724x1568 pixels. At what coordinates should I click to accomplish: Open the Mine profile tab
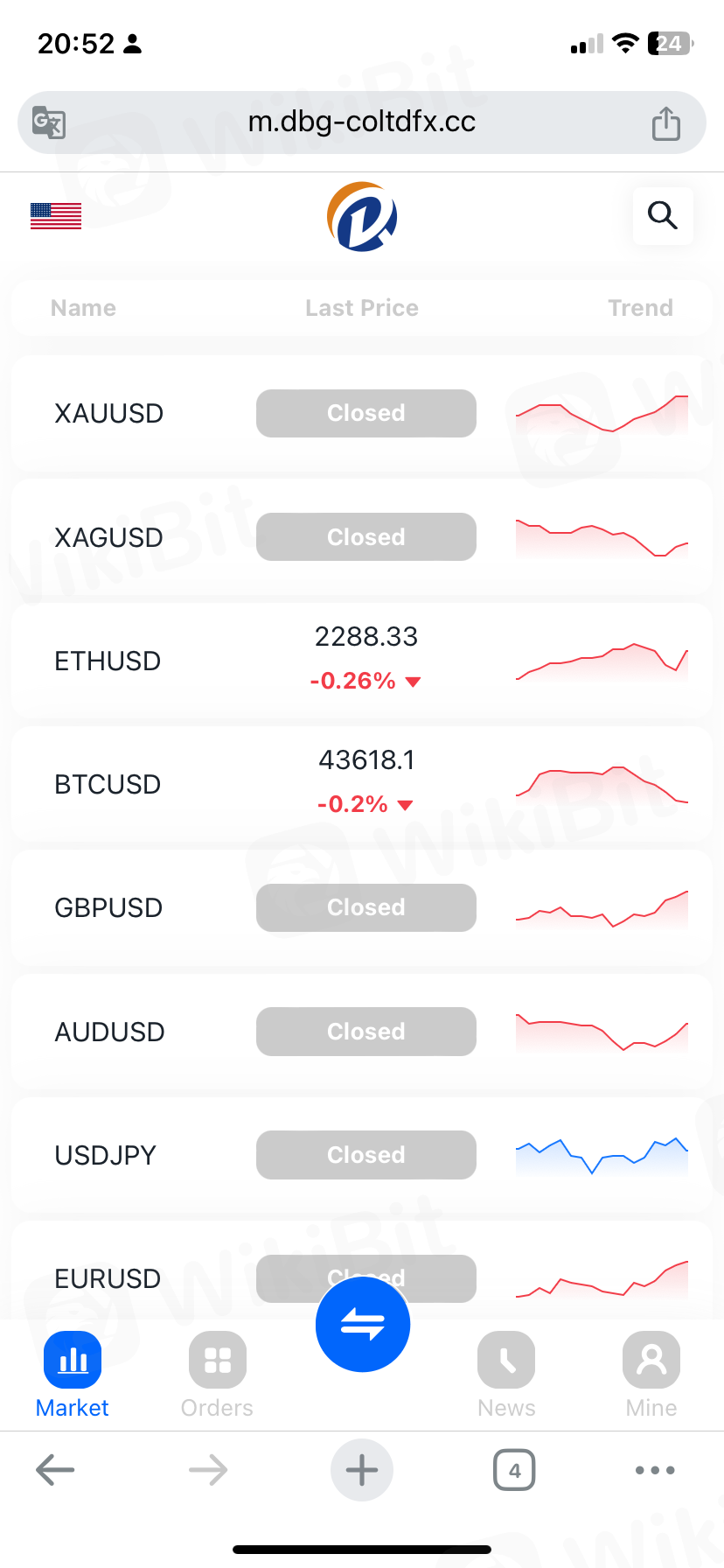coord(651,1374)
